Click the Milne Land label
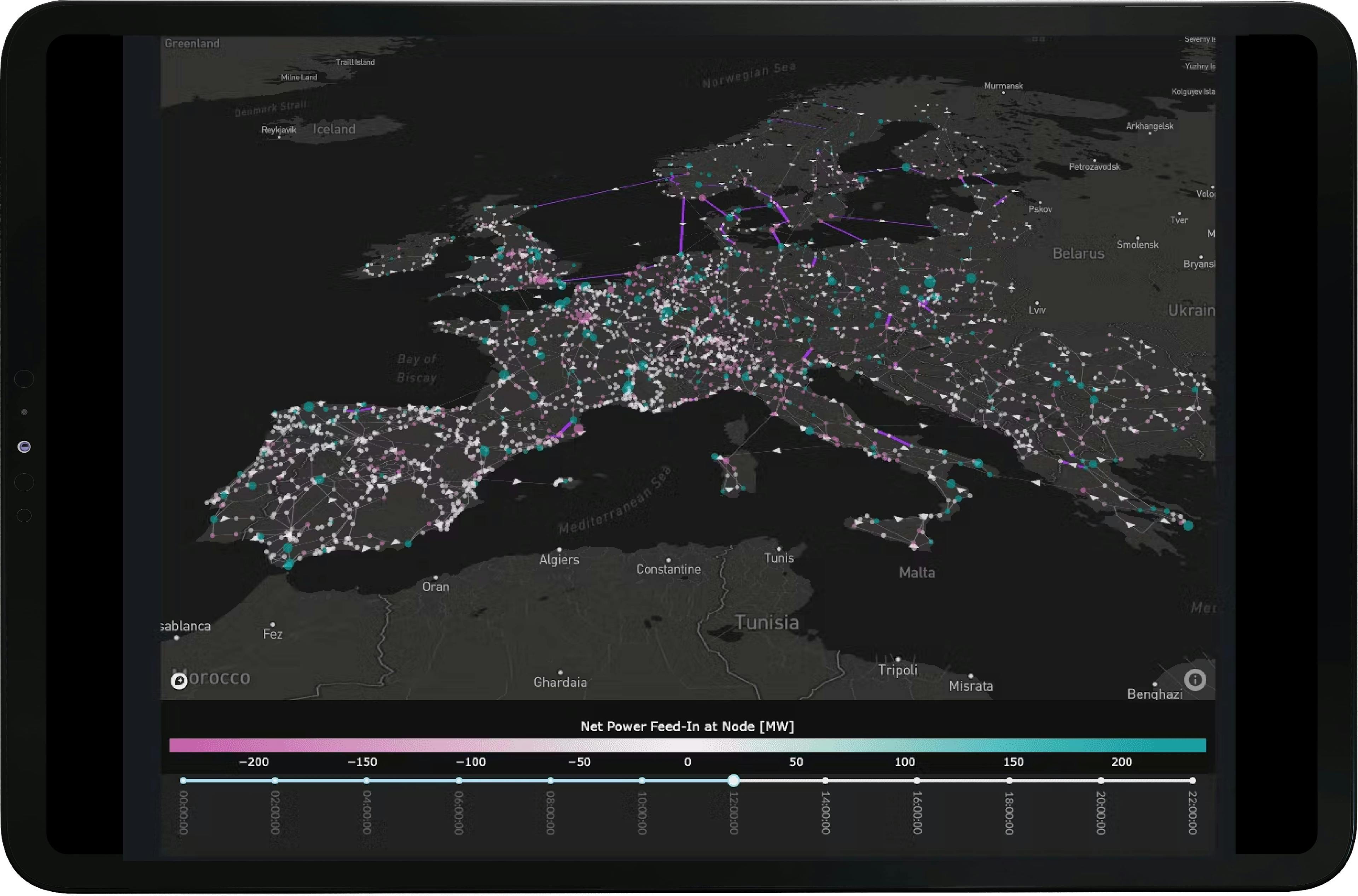Screen dimensions: 1358x896 pyautogui.click(x=299, y=77)
